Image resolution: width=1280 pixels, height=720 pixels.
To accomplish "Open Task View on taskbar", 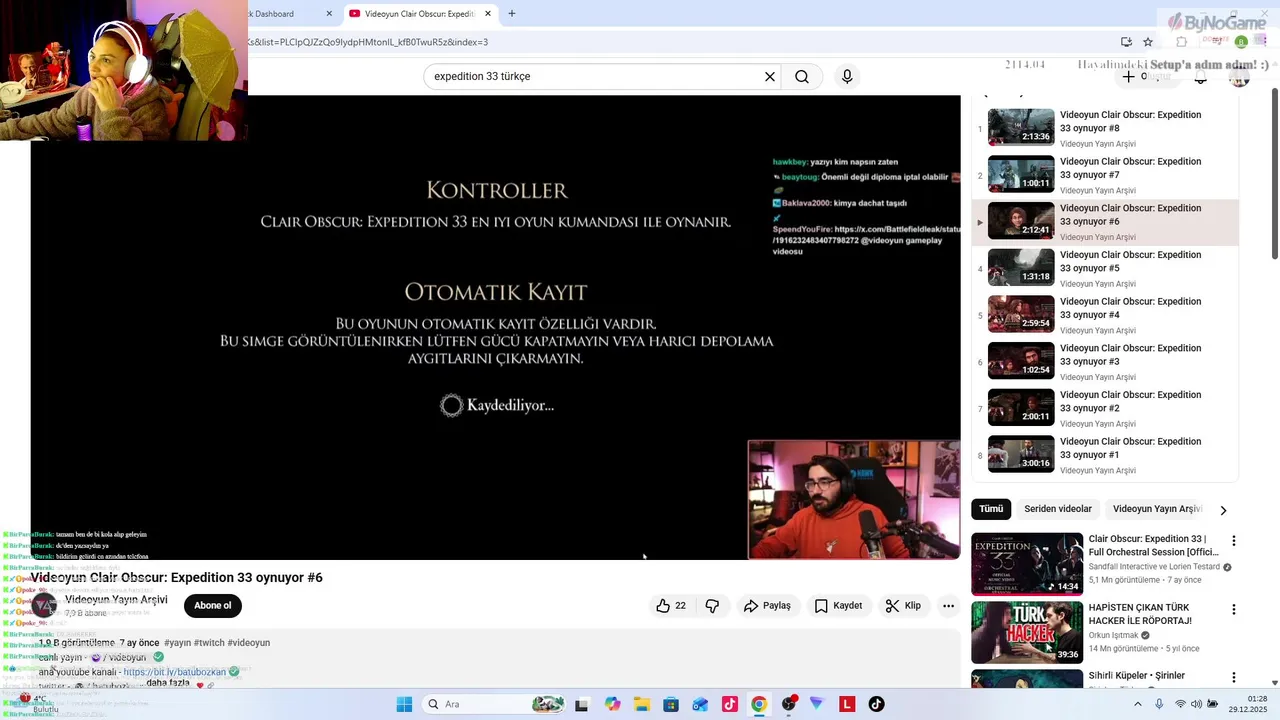I will click(582, 704).
